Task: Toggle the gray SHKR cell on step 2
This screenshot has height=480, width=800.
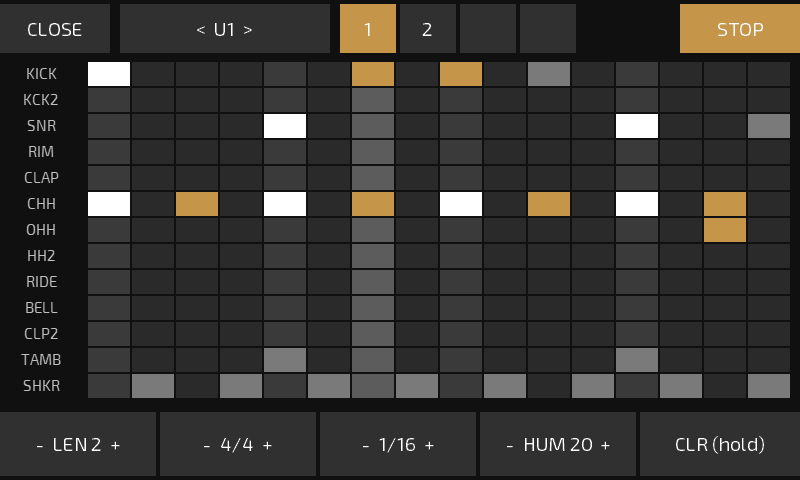Action: [x=153, y=386]
